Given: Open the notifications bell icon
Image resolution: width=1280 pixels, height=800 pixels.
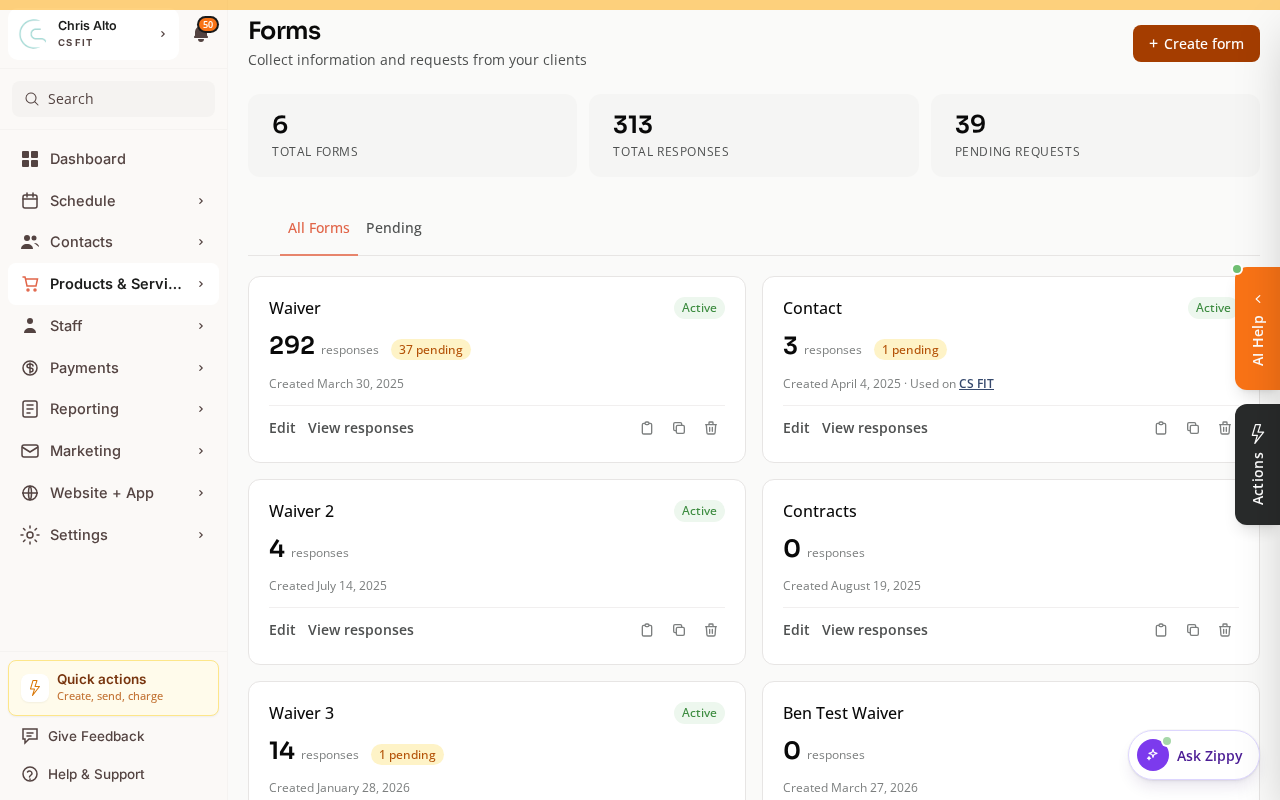Looking at the screenshot, I should (201, 34).
